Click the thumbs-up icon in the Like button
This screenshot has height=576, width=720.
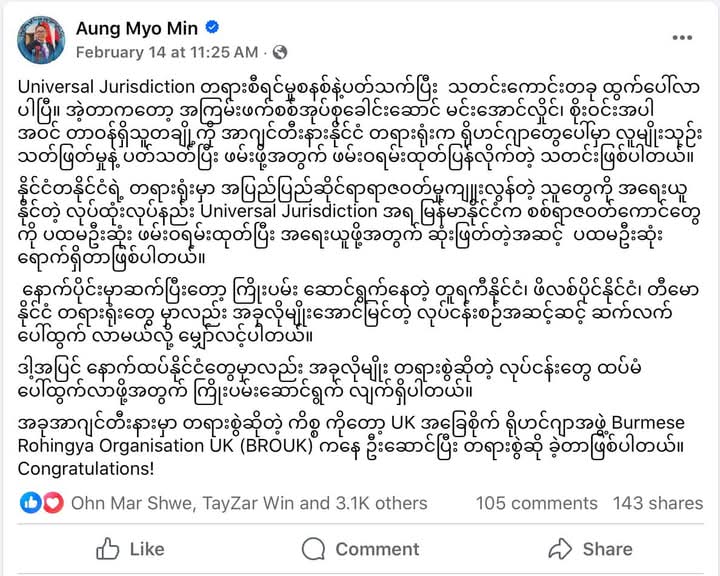(x=107, y=548)
